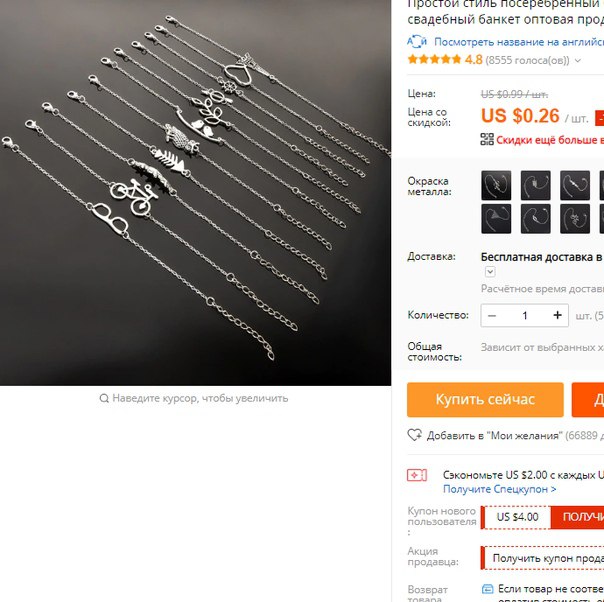Screen dimensions: 604x602
Task: Select the first metal color thumbnail in the top row
Action: pos(496,185)
